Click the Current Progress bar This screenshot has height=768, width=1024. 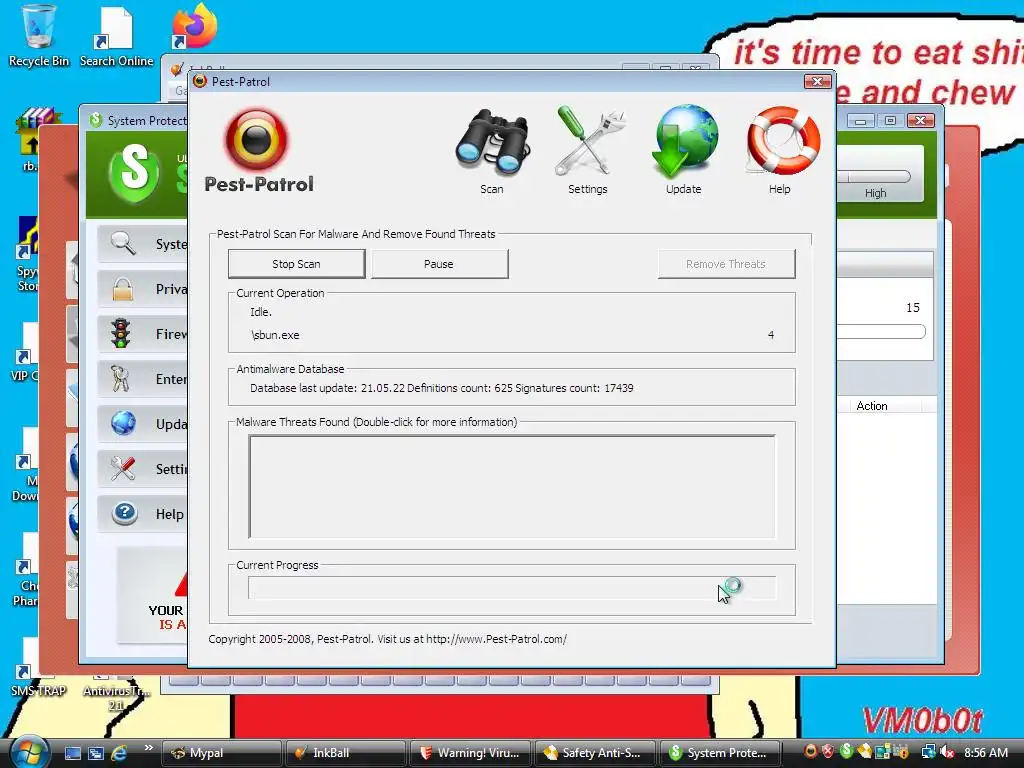(x=512, y=588)
